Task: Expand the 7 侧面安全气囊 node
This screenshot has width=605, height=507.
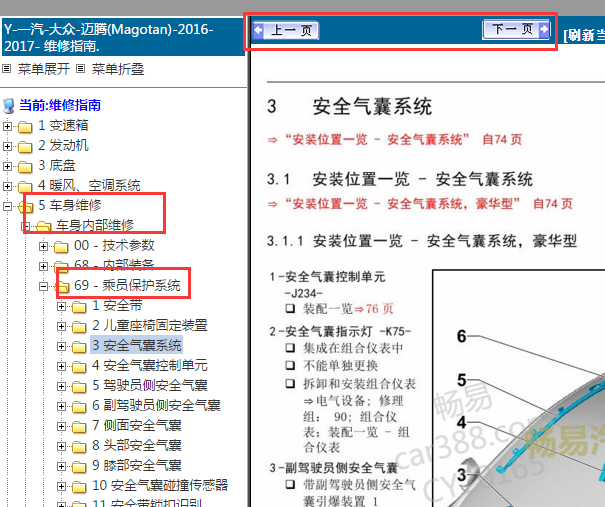Action: (x=61, y=426)
